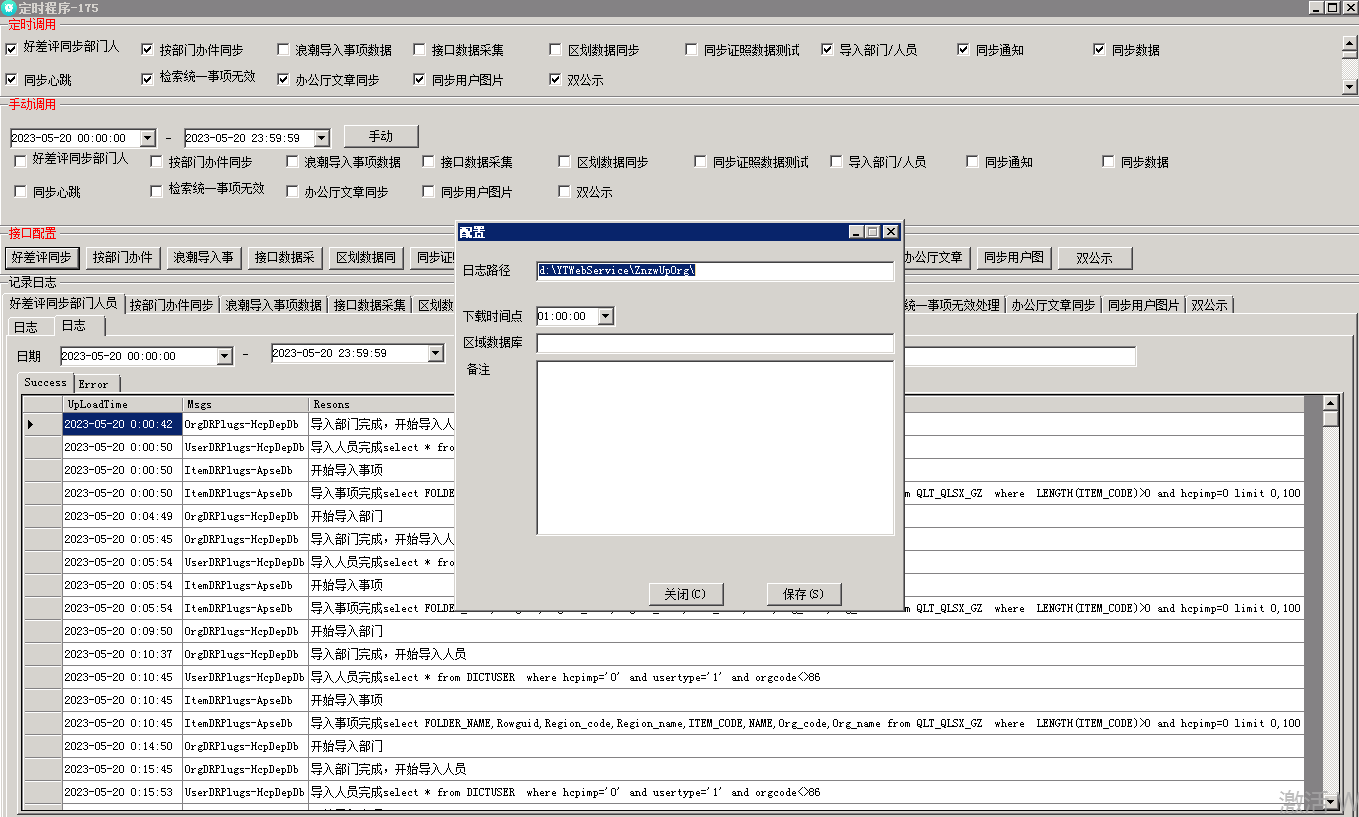Click the 定时调用 section's scroll-up arrow
The image size is (1359, 817).
pos(1349,43)
